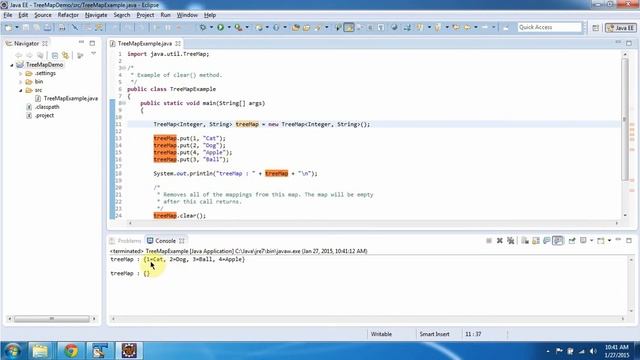Screen dimensions: 640x360
Task: Open the File menu
Action: [8, 15]
